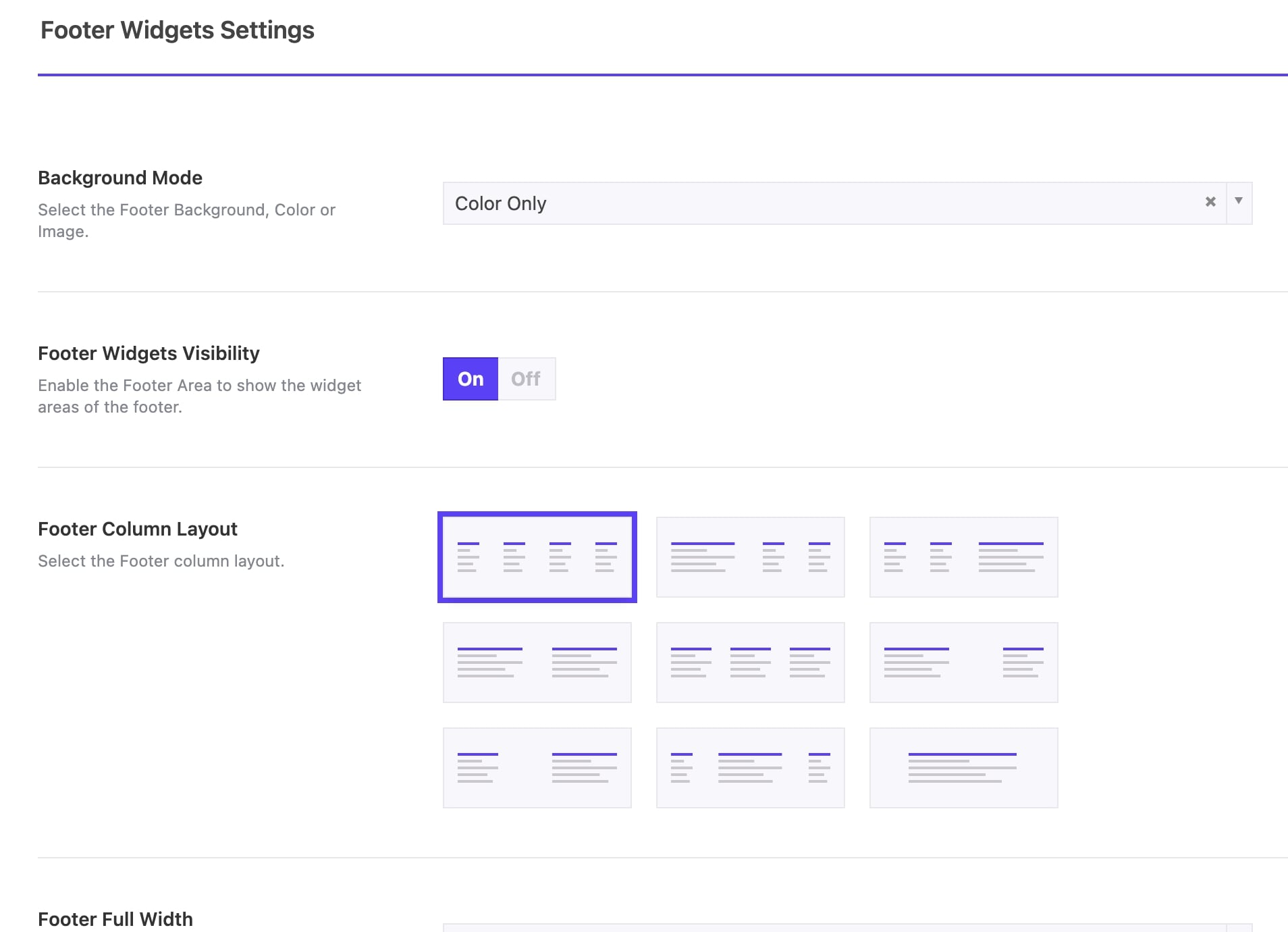Select the two equal columns footer layout

pos(537,663)
